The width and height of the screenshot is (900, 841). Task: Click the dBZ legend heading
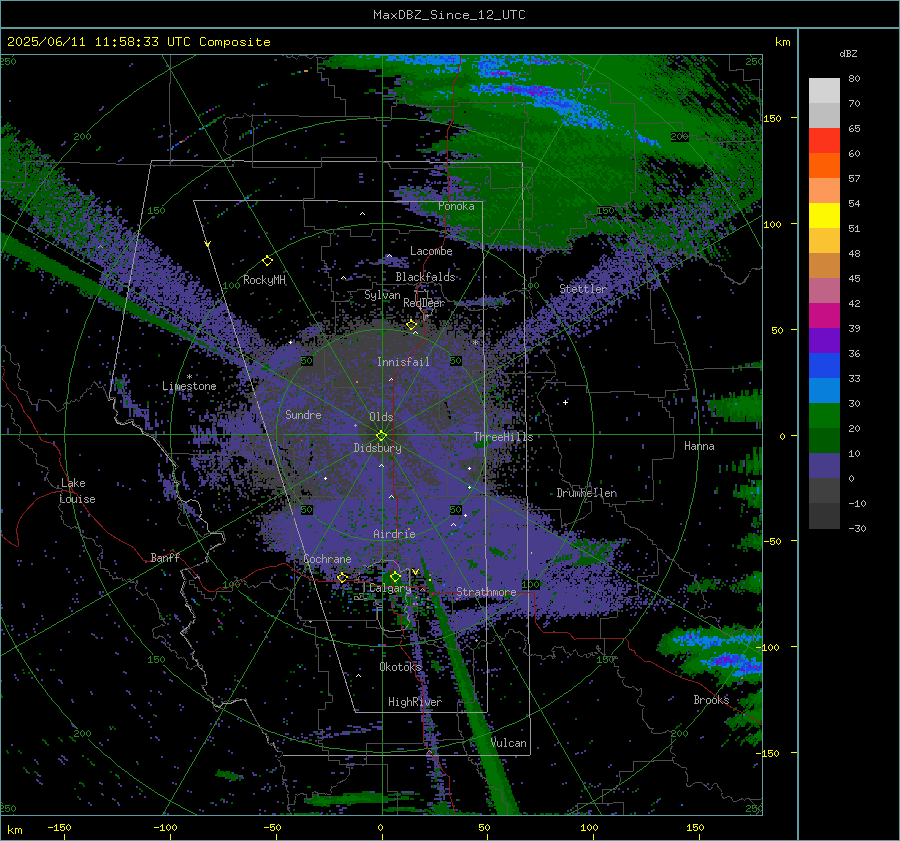pos(848,53)
